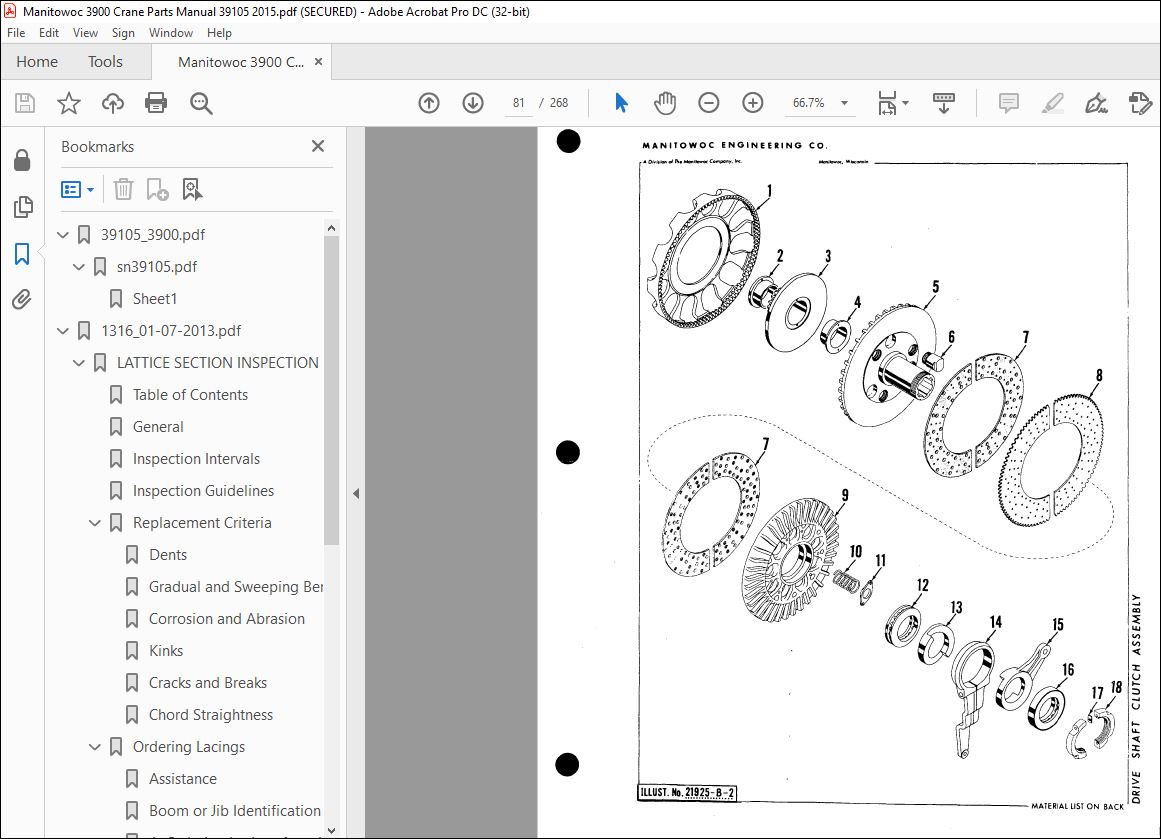
Task: Go to previous page arrow
Action: tap(429, 103)
